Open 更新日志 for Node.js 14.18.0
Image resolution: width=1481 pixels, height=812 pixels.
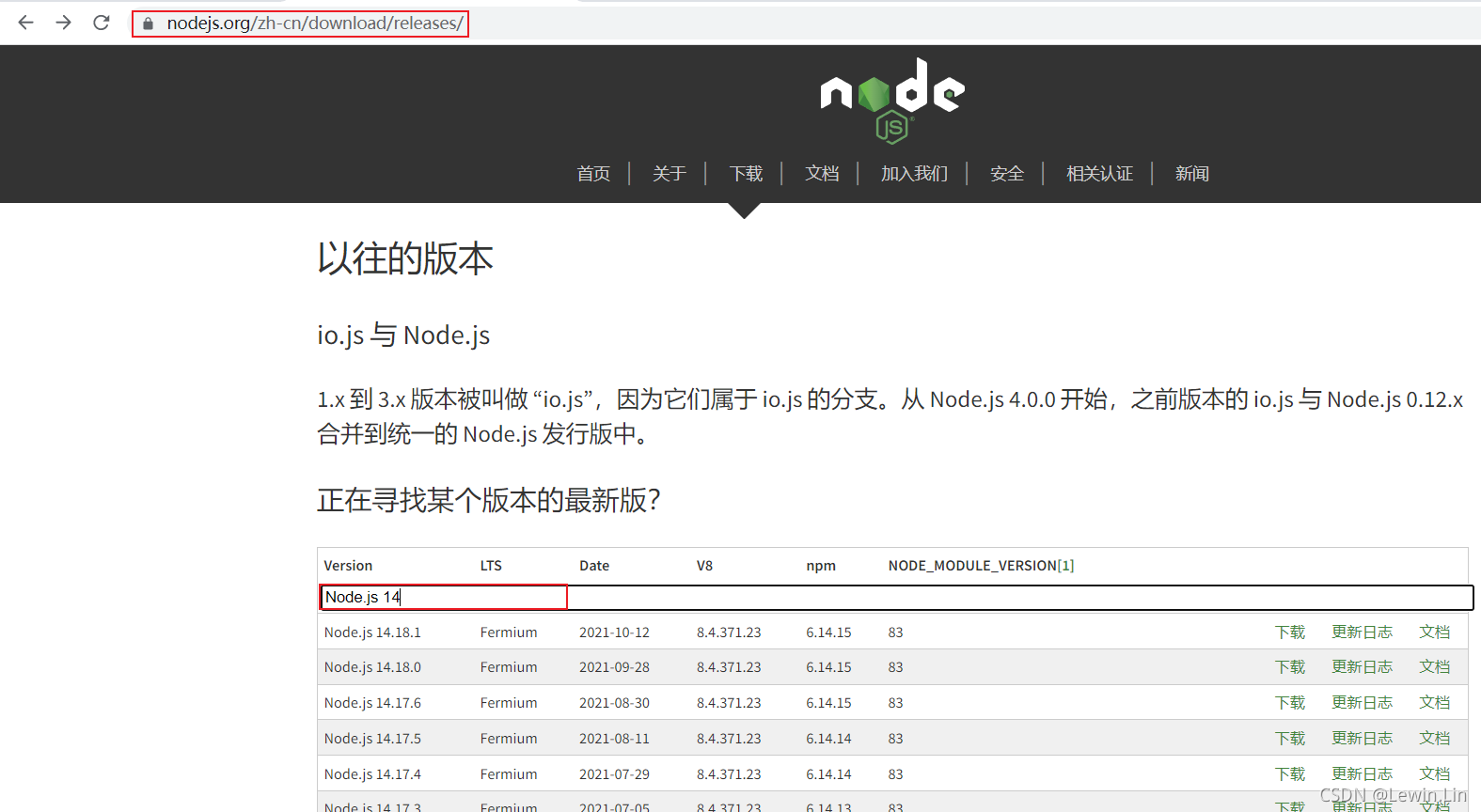pyautogui.click(x=1362, y=667)
